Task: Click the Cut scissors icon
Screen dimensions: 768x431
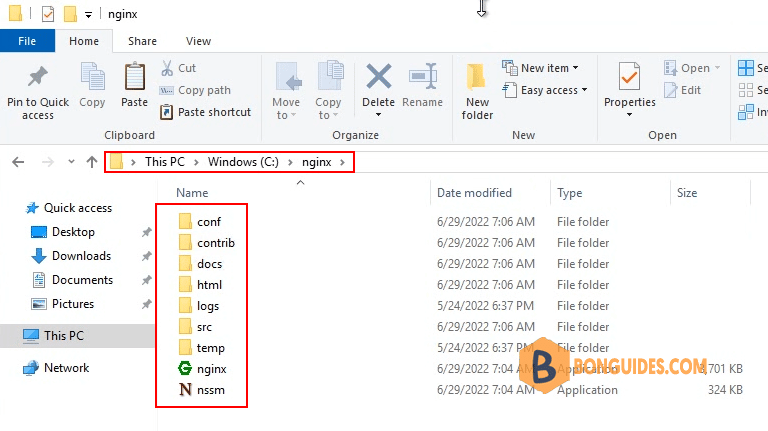Action: pos(167,68)
